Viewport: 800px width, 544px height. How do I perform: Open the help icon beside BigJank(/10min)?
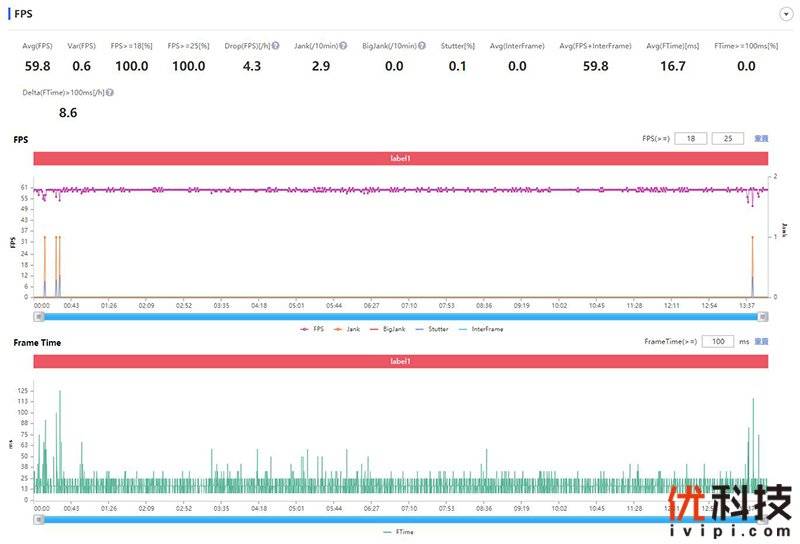point(422,45)
